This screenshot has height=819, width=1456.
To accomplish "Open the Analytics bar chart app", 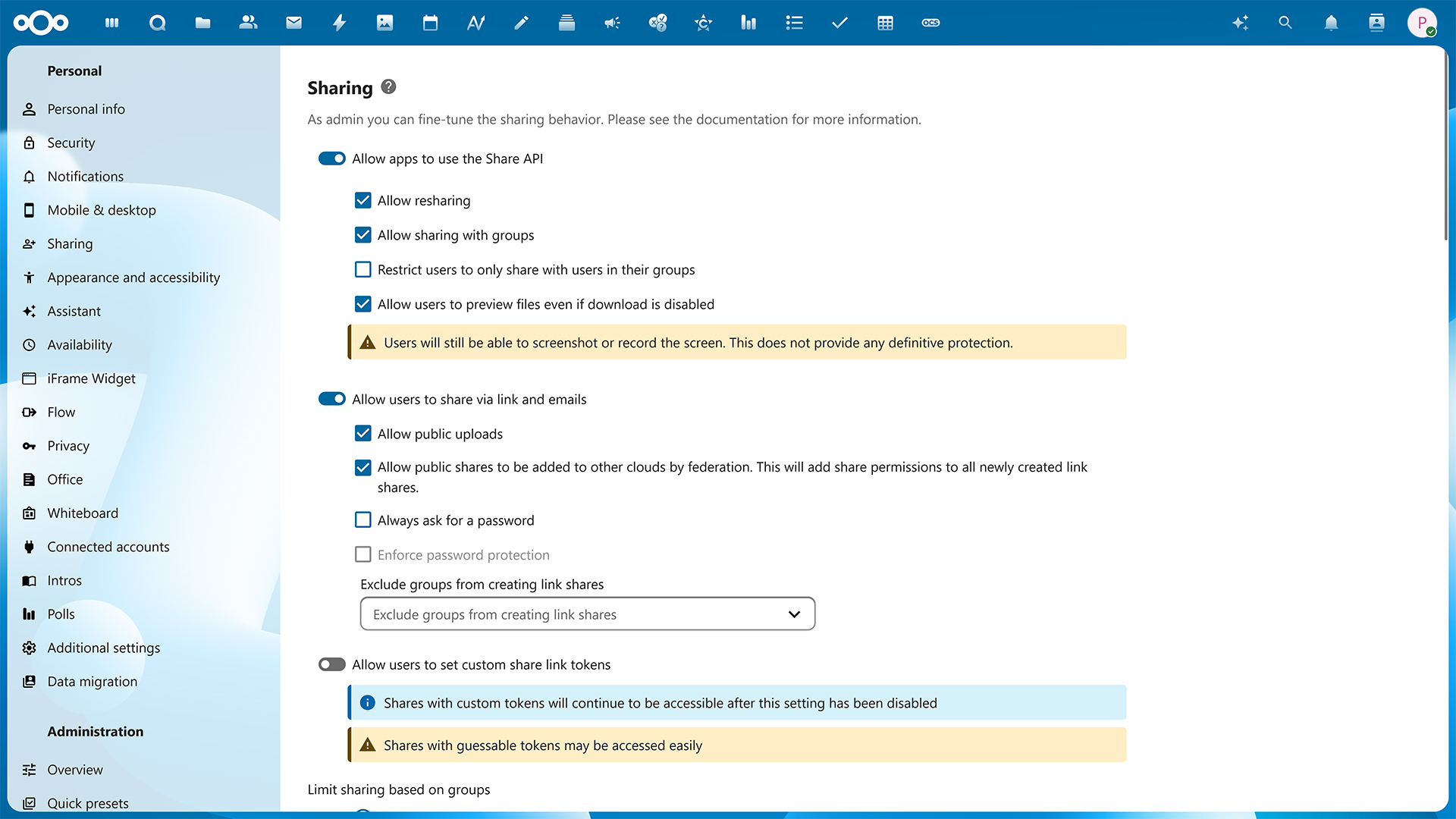I will (748, 23).
